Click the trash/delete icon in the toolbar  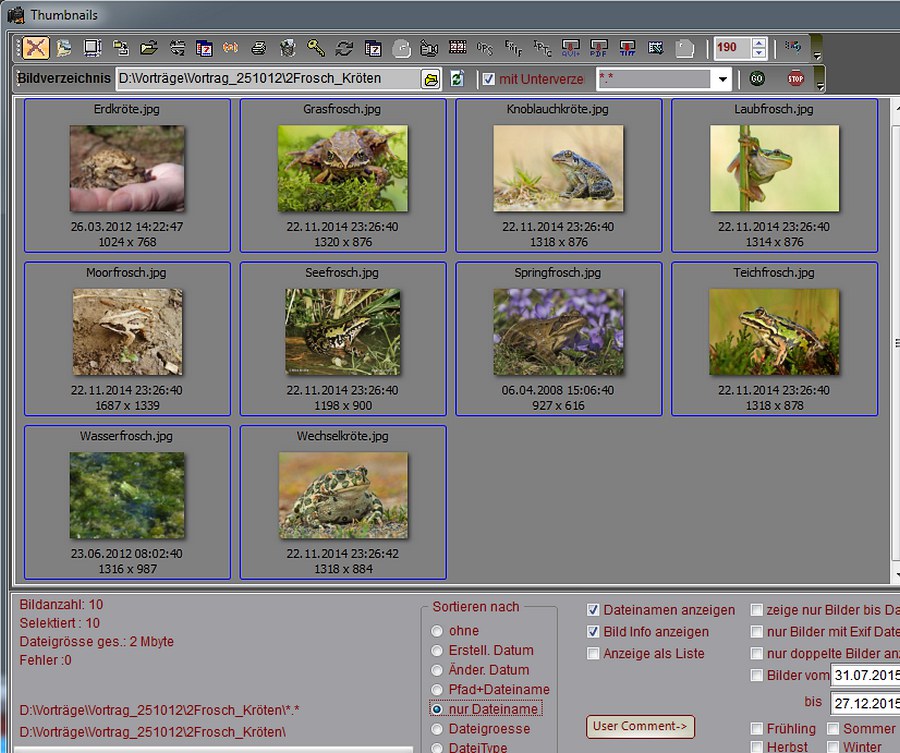pyautogui.click(x=287, y=46)
